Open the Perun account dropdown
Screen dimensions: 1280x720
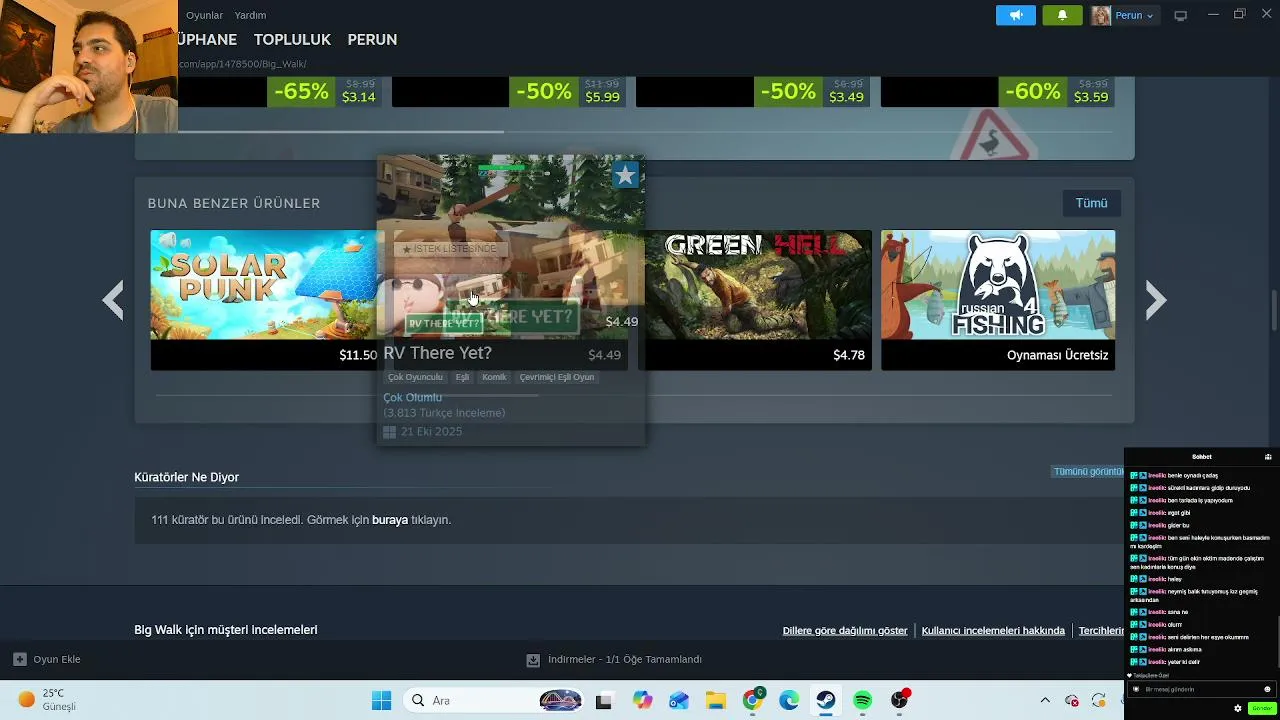coord(1124,15)
